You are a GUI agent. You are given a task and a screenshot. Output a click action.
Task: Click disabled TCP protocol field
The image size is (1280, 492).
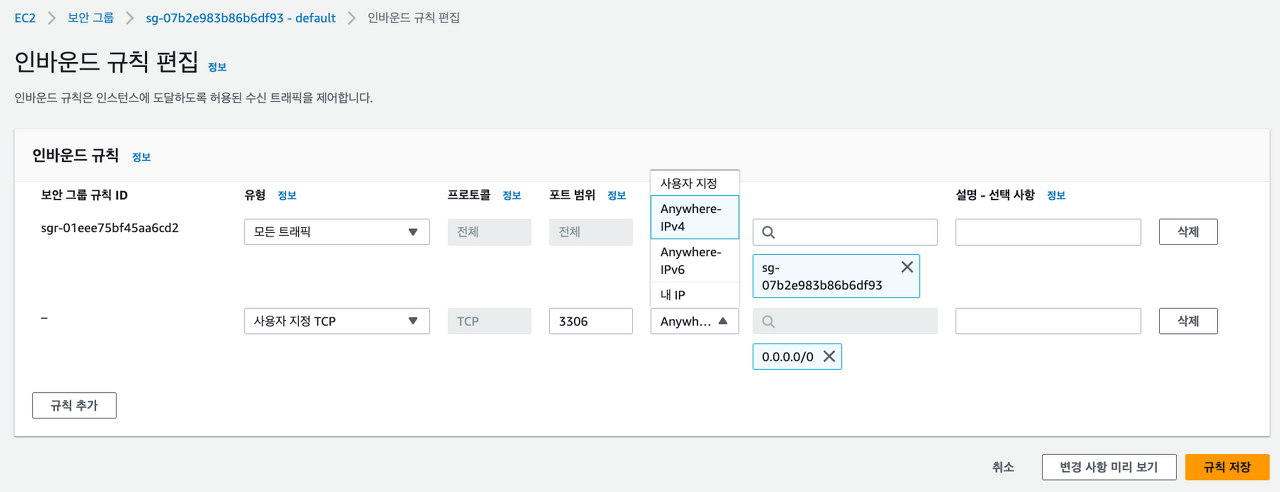point(490,321)
